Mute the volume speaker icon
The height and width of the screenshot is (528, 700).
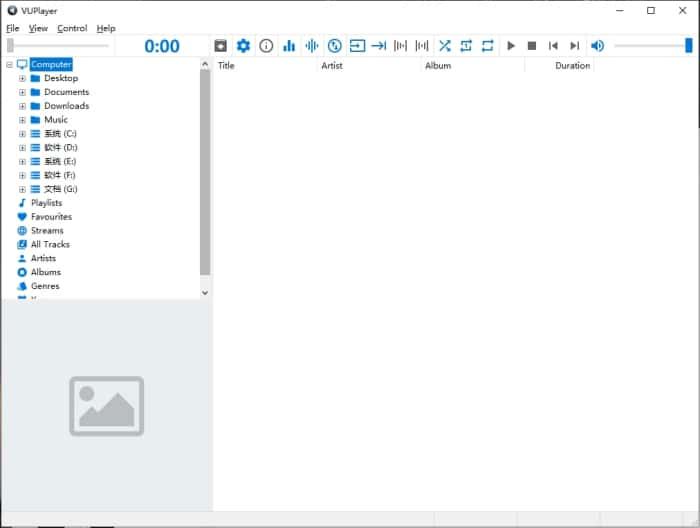tap(597, 46)
